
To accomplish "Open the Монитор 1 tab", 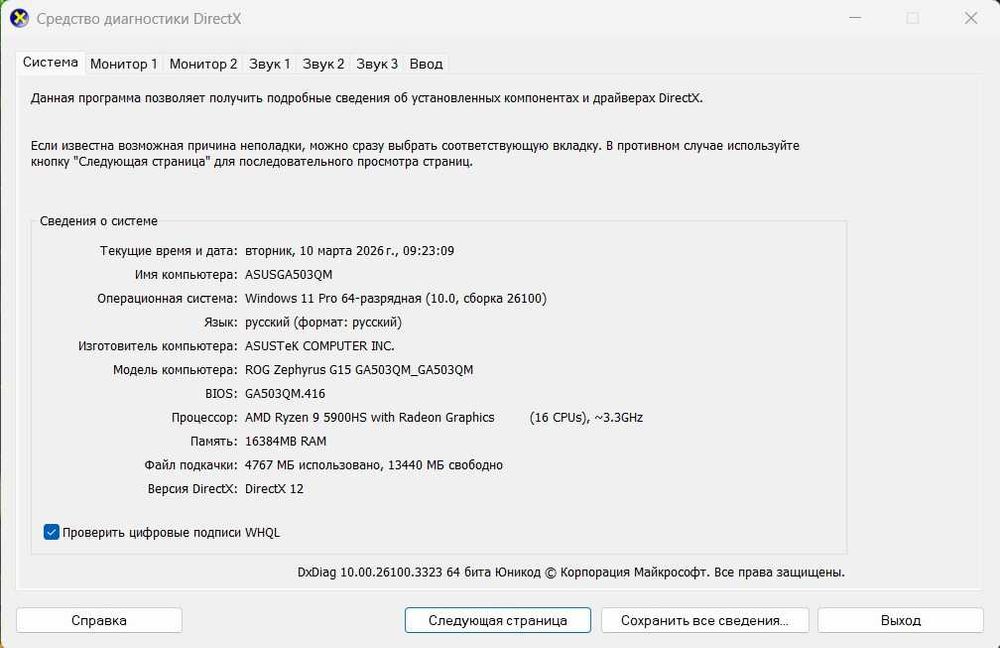I will [x=124, y=64].
